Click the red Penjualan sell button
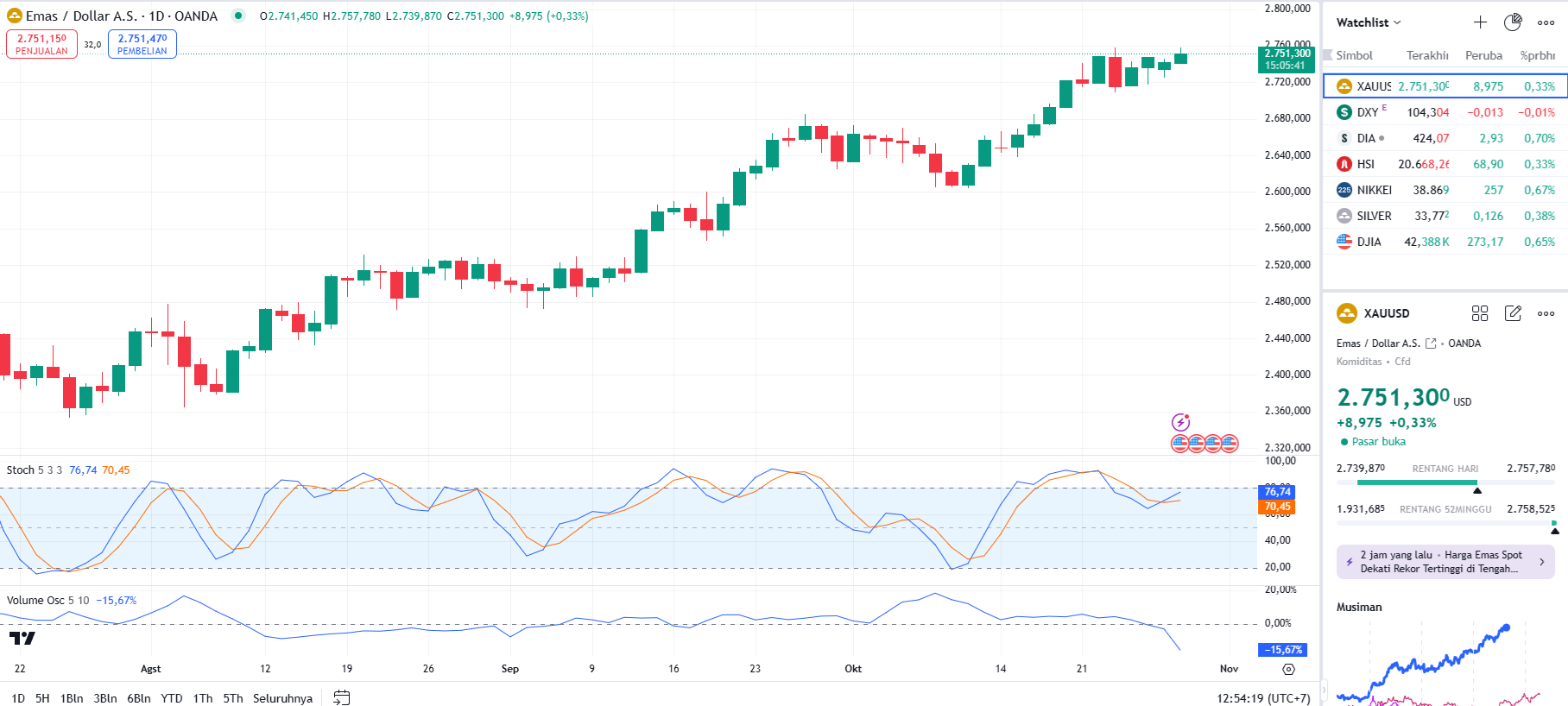The image size is (1568, 706). 41,44
